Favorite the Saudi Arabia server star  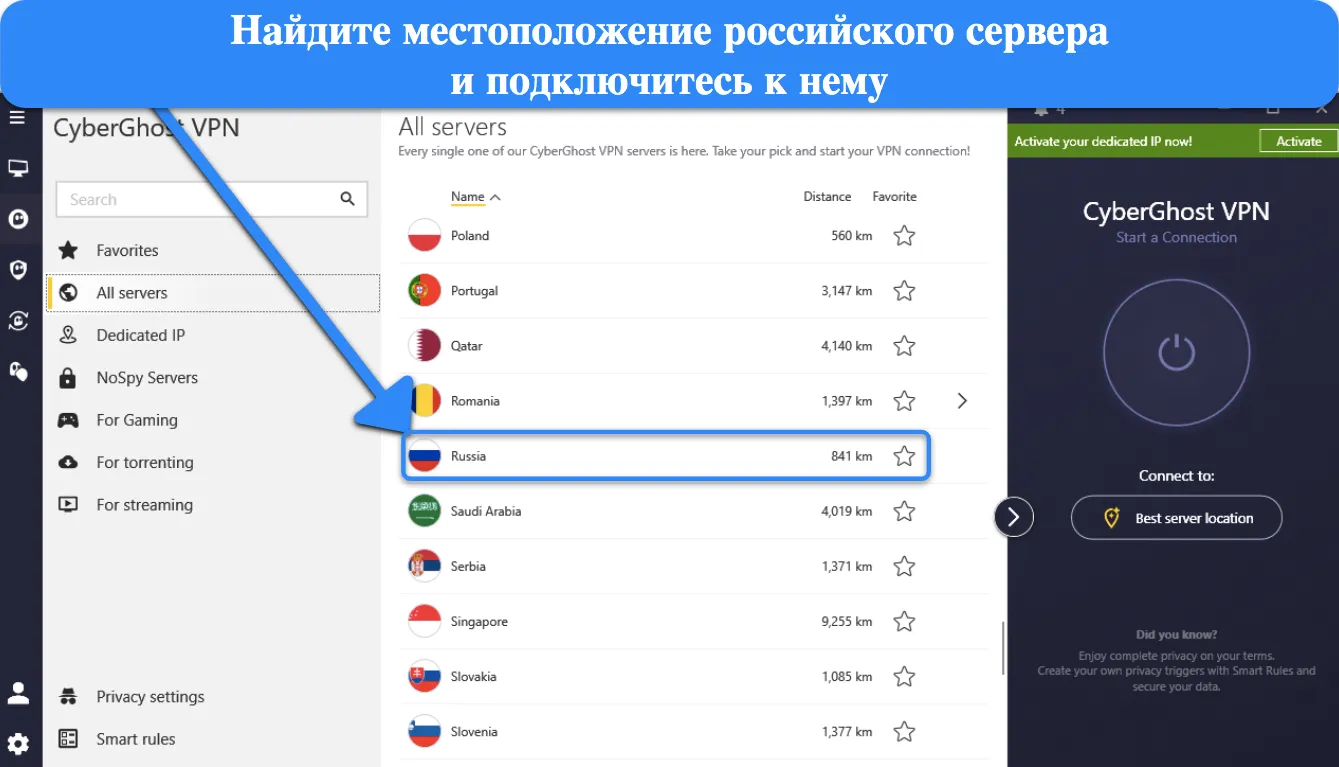pos(904,511)
